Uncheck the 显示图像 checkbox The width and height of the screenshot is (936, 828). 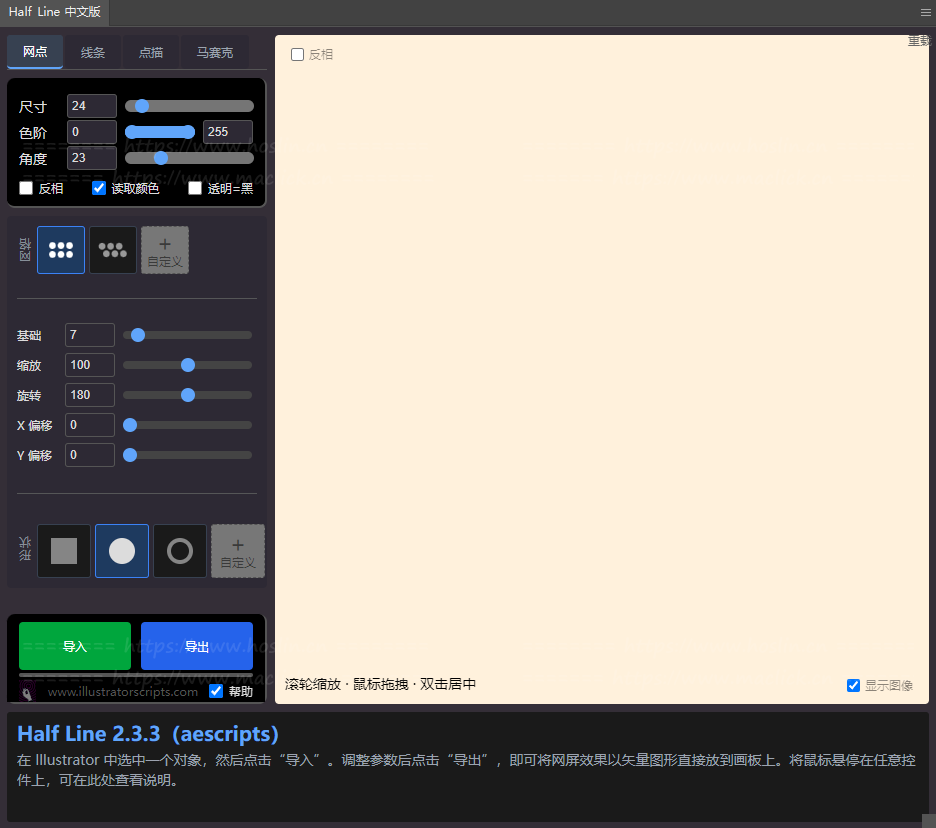[x=853, y=685]
